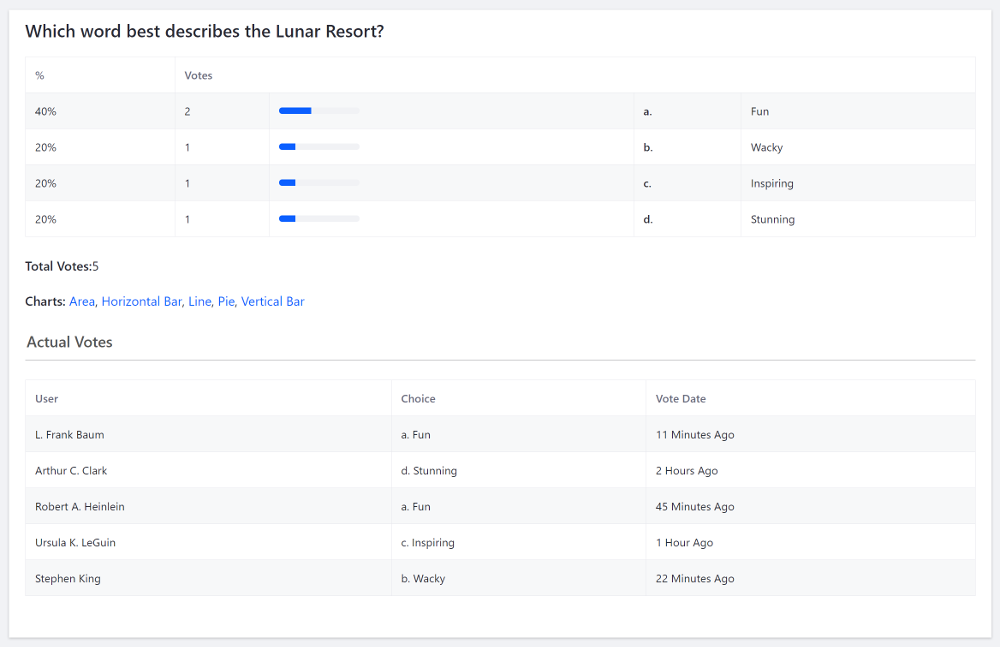This screenshot has height=647, width=1000.
Task: Select user Robert A. Heinlein
Action: pyautogui.click(x=80, y=507)
